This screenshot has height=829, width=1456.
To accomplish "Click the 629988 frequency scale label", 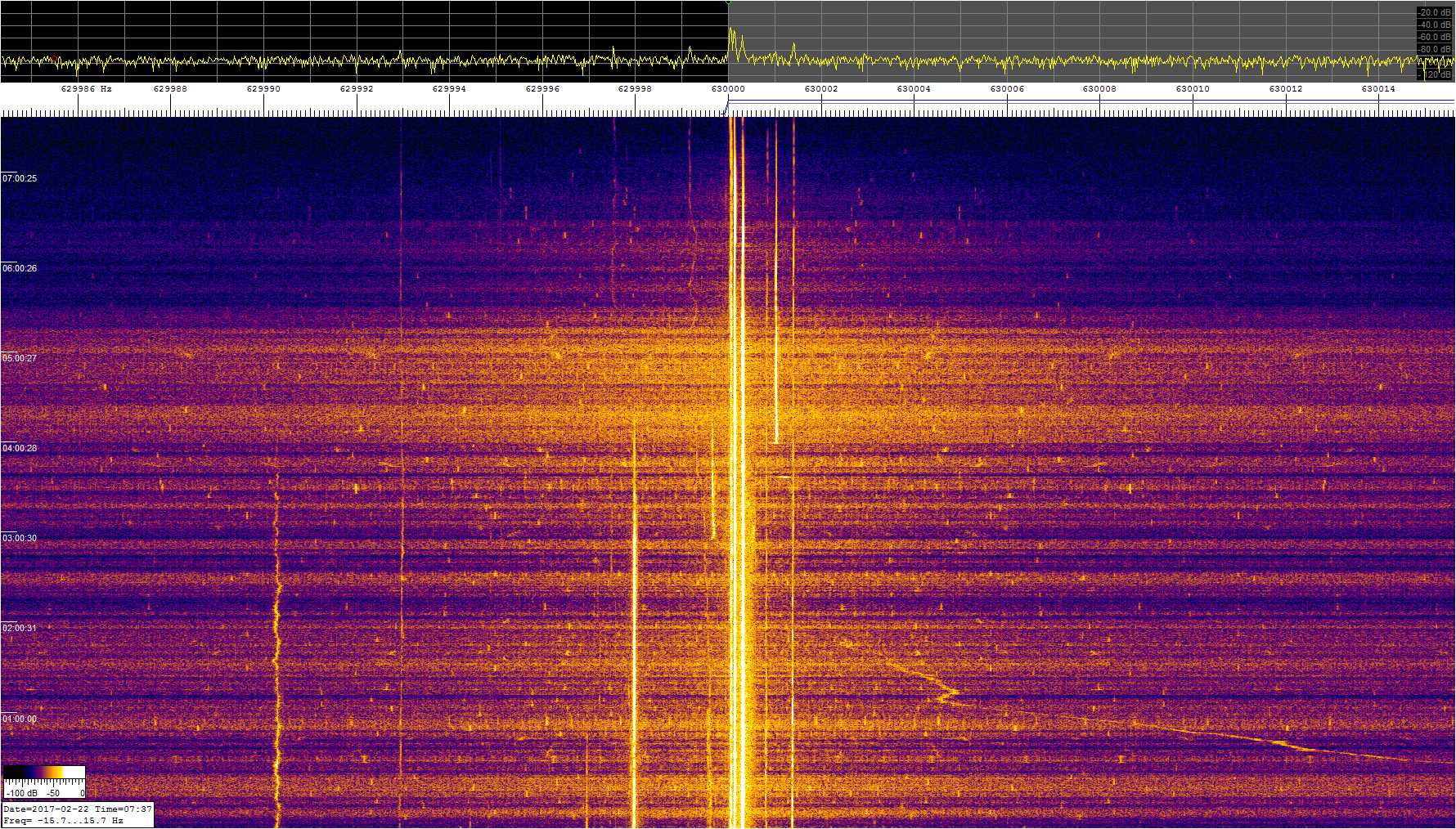I will pos(170,88).
